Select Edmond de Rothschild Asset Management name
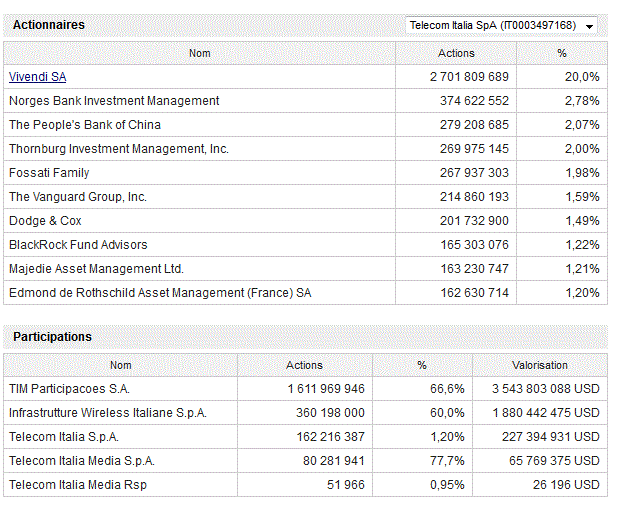Viewport: 617px width, 511px height. pyautogui.click(x=160, y=293)
